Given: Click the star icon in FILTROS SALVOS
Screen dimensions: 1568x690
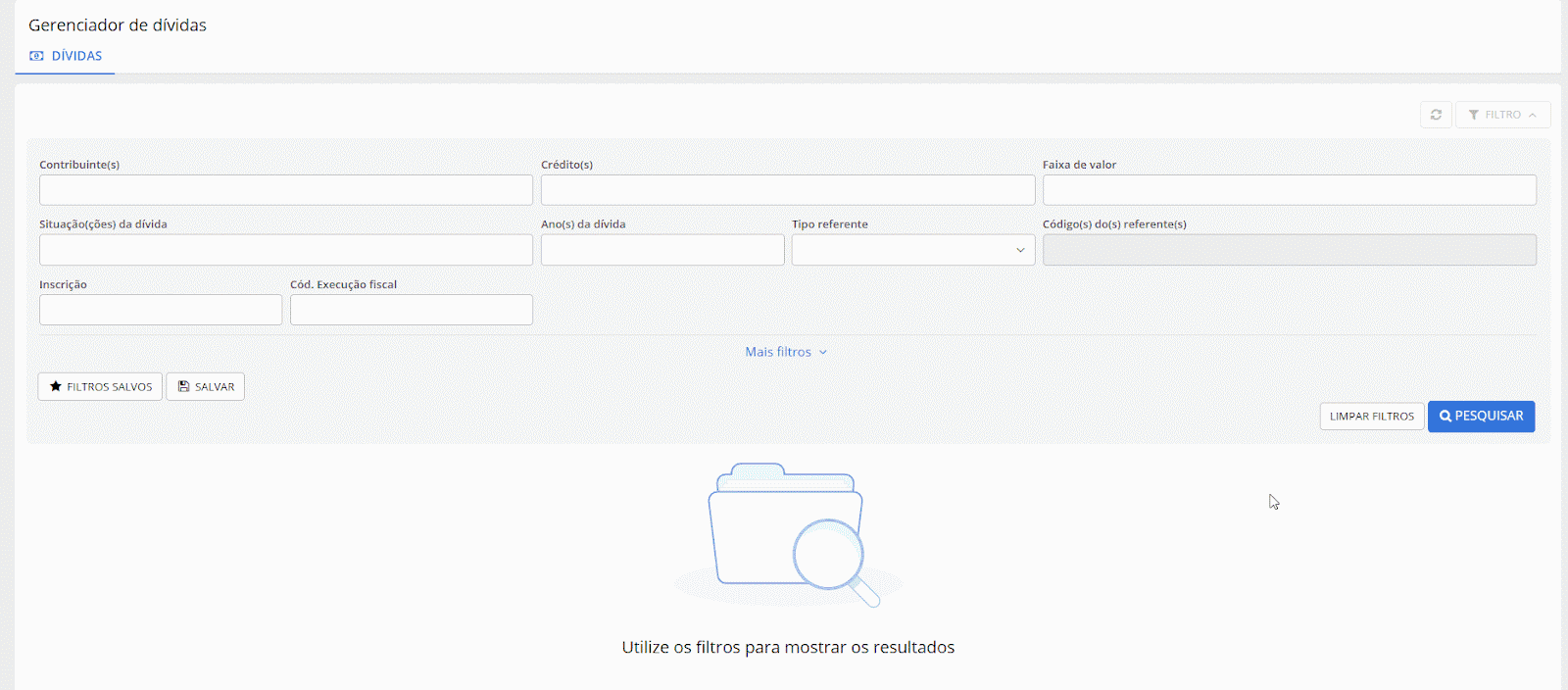Looking at the screenshot, I should click(x=56, y=387).
